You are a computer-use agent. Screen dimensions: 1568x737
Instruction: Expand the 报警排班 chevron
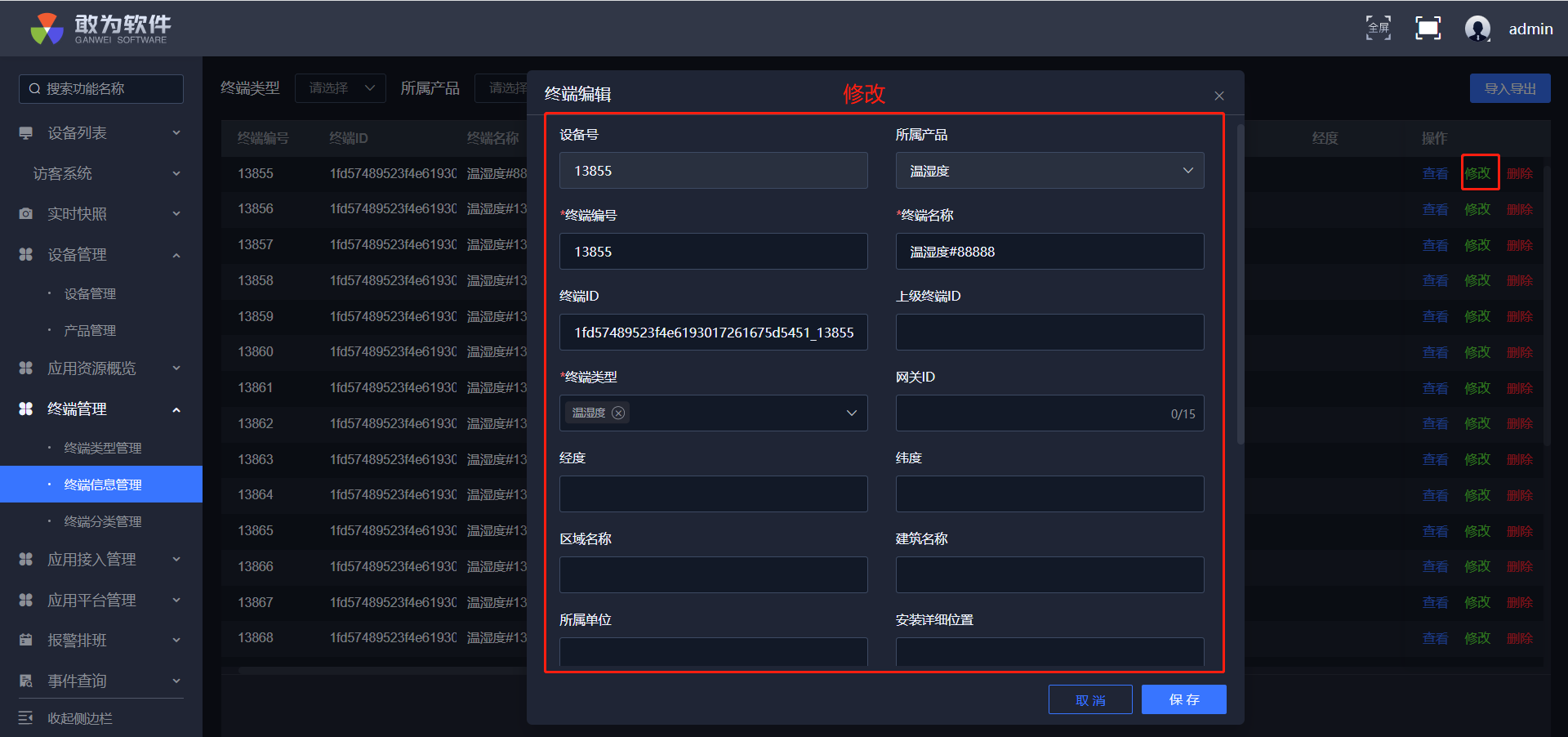pos(176,641)
